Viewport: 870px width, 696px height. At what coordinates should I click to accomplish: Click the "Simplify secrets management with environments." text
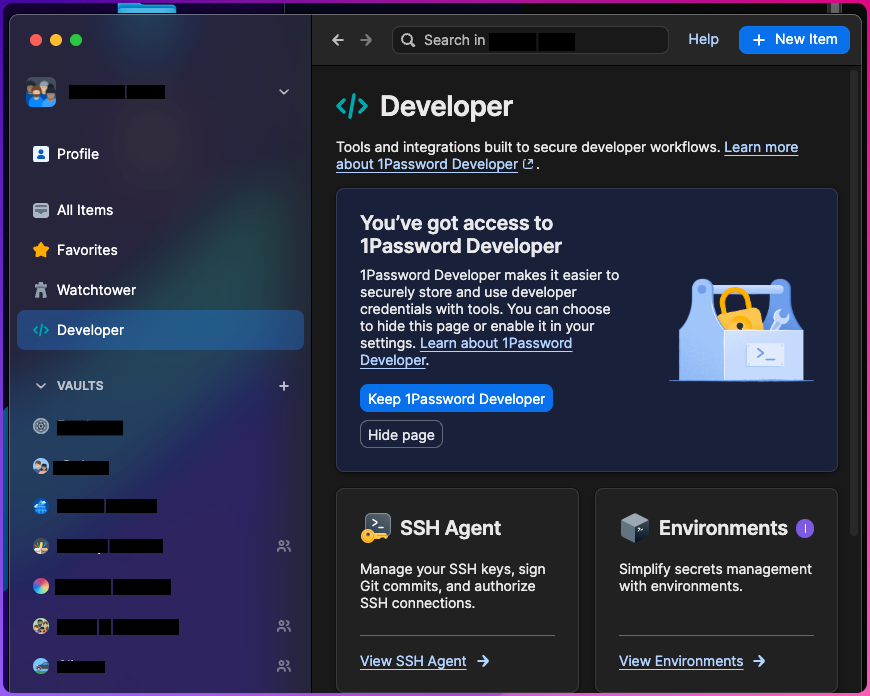tap(715, 578)
